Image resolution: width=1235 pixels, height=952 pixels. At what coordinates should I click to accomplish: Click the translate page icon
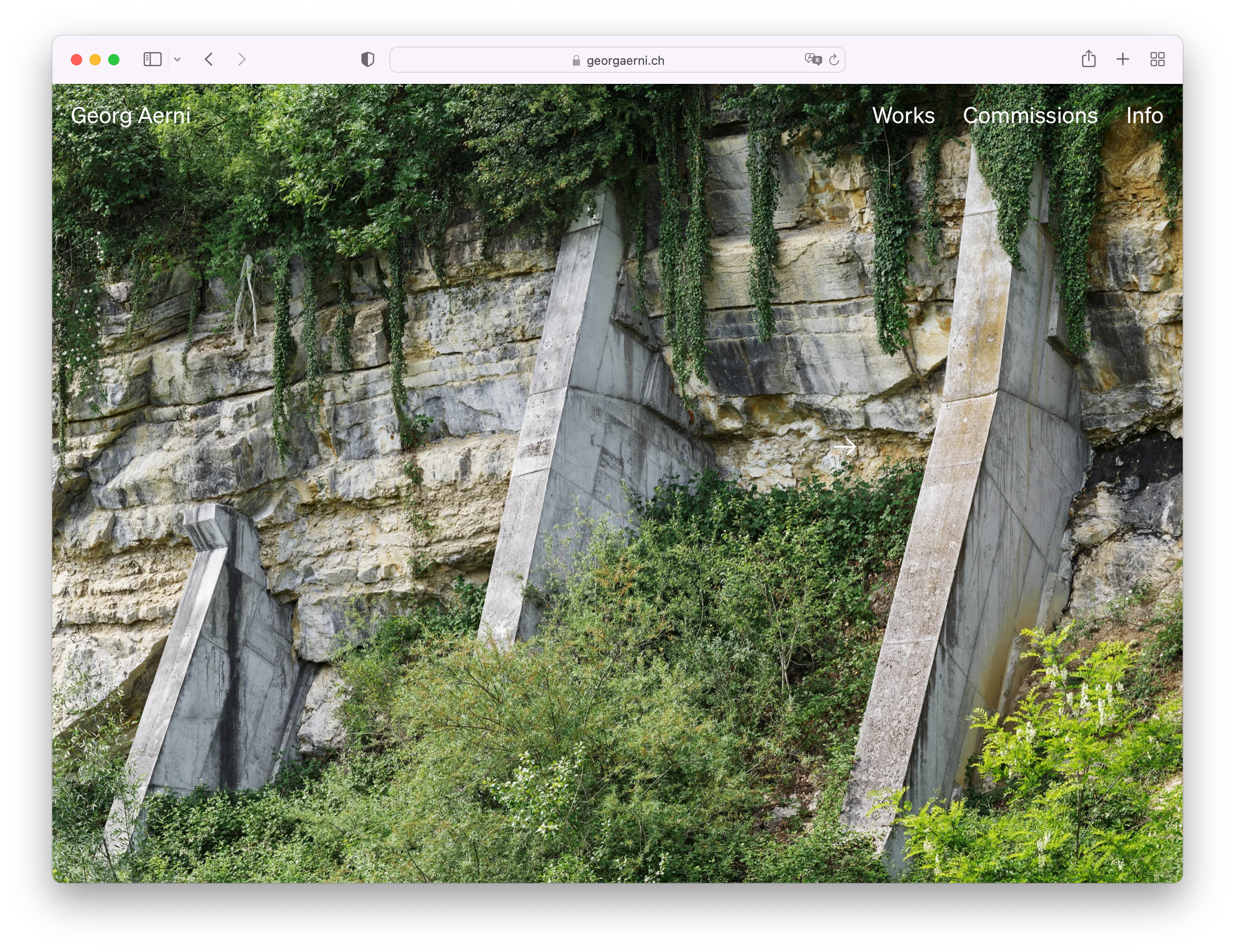812,59
